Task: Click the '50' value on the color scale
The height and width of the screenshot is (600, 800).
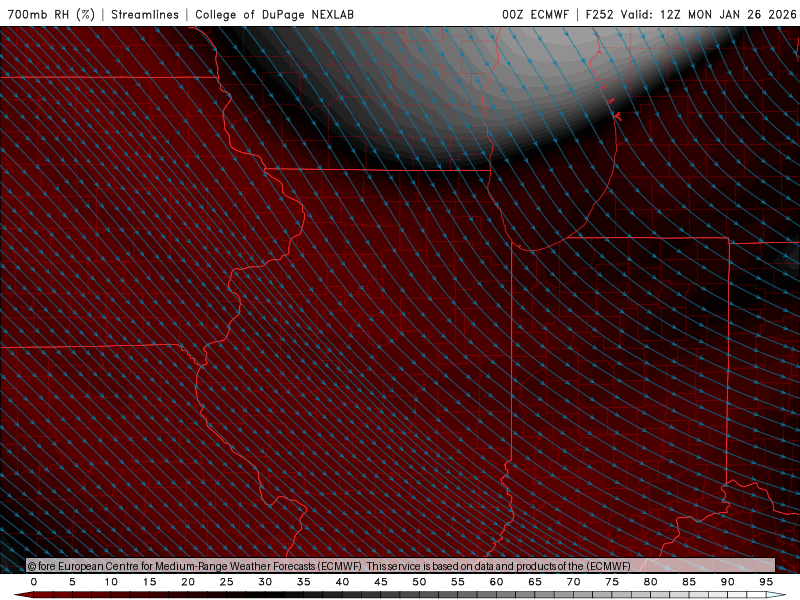Action: pyautogui.click(x=419, y=582)
